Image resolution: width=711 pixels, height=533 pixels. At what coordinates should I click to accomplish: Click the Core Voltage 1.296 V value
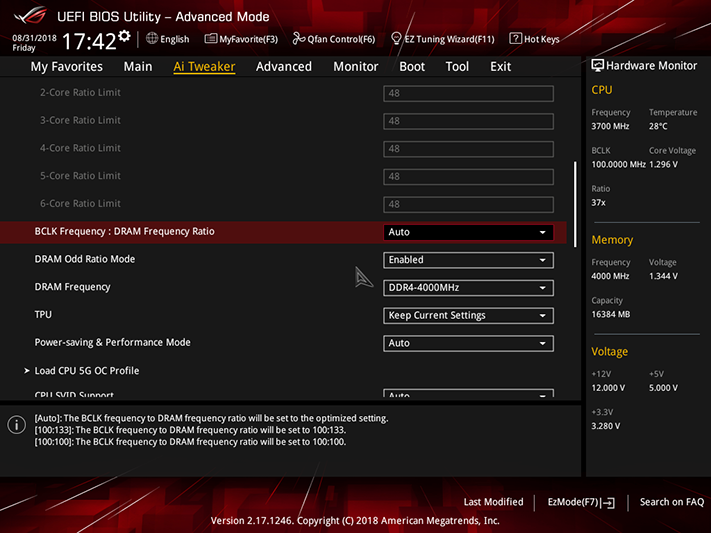point(663,165)
